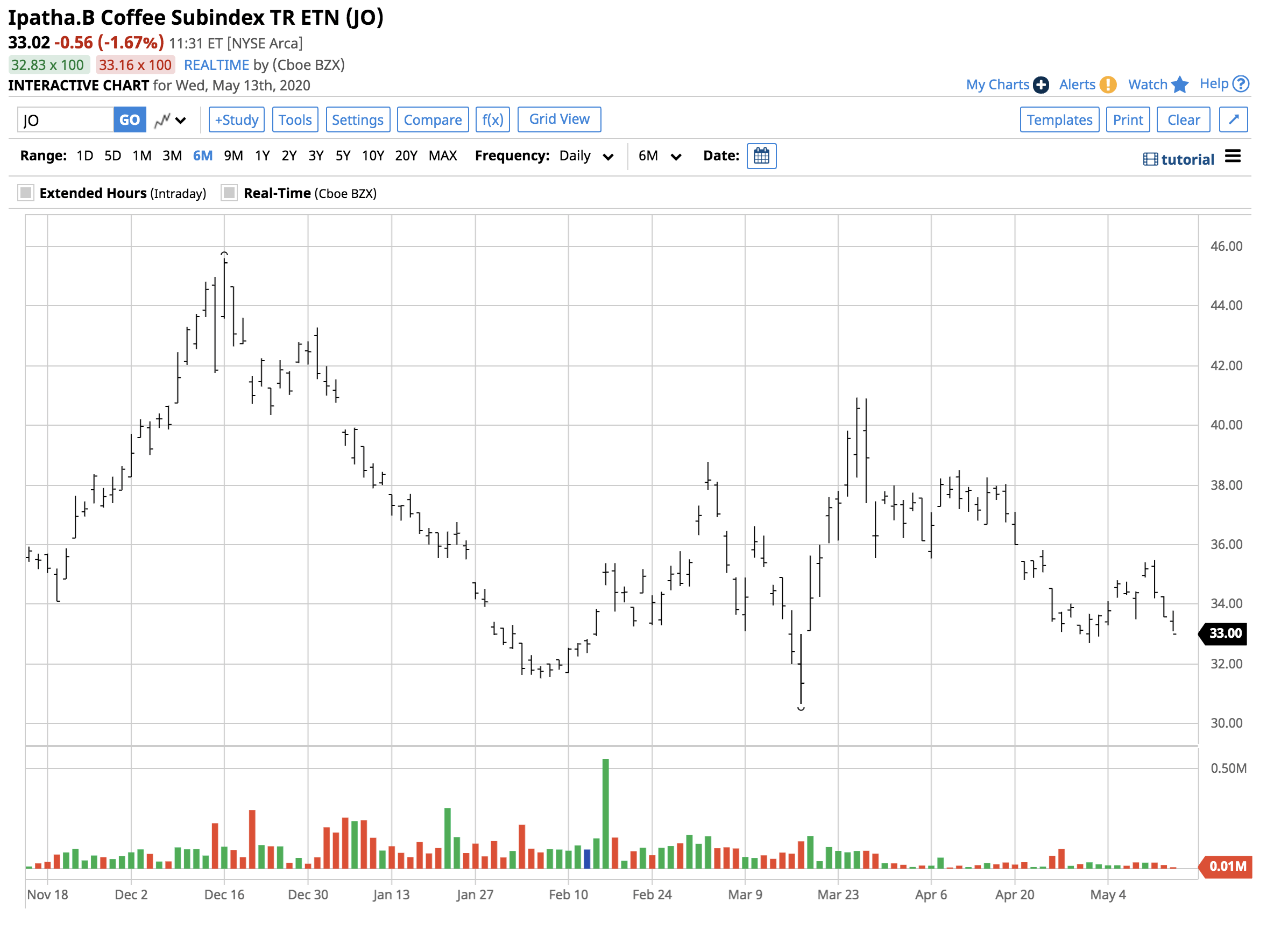Select the MAX range option
This screenshot has height=930, width=1288.
442,156
